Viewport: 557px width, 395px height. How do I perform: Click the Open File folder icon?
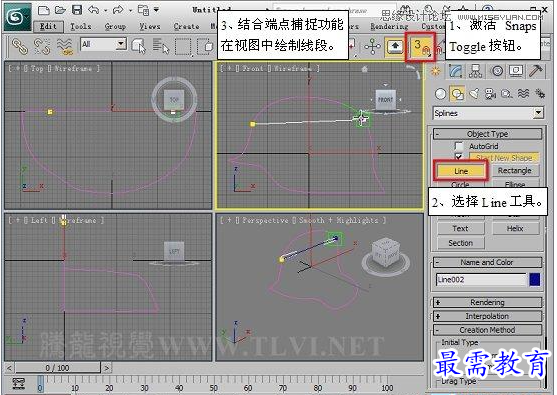(60, 10)
